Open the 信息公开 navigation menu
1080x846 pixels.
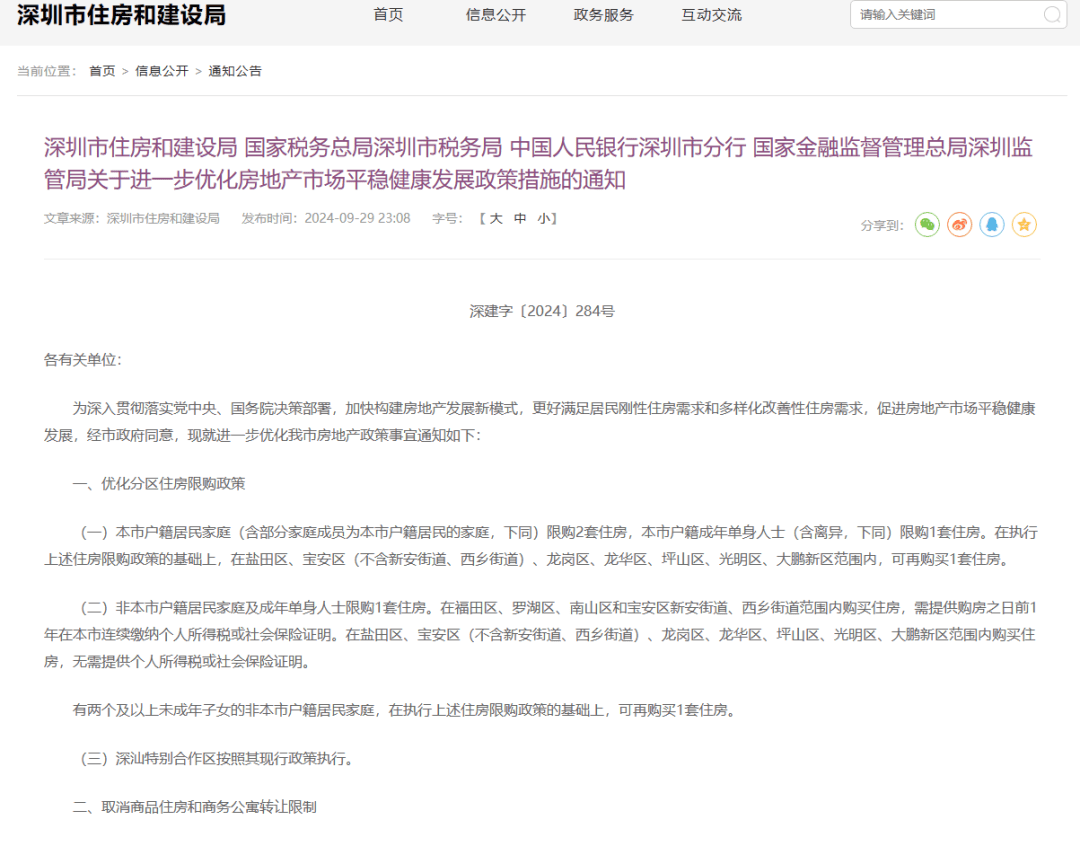pyautogui.click(x=495, y=14)
